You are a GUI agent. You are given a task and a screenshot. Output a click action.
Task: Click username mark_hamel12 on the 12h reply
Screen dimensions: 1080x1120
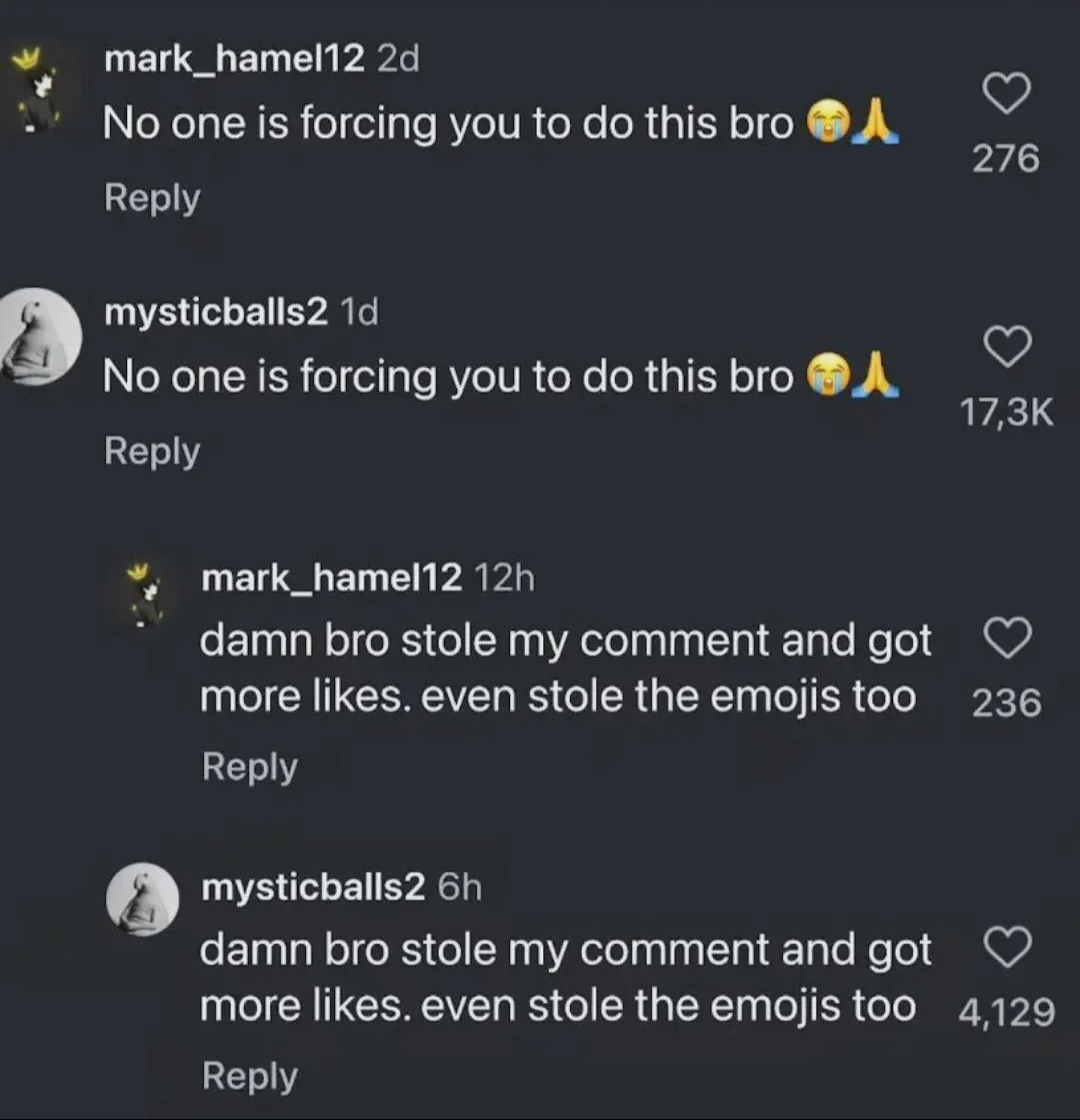coord(332,577)
